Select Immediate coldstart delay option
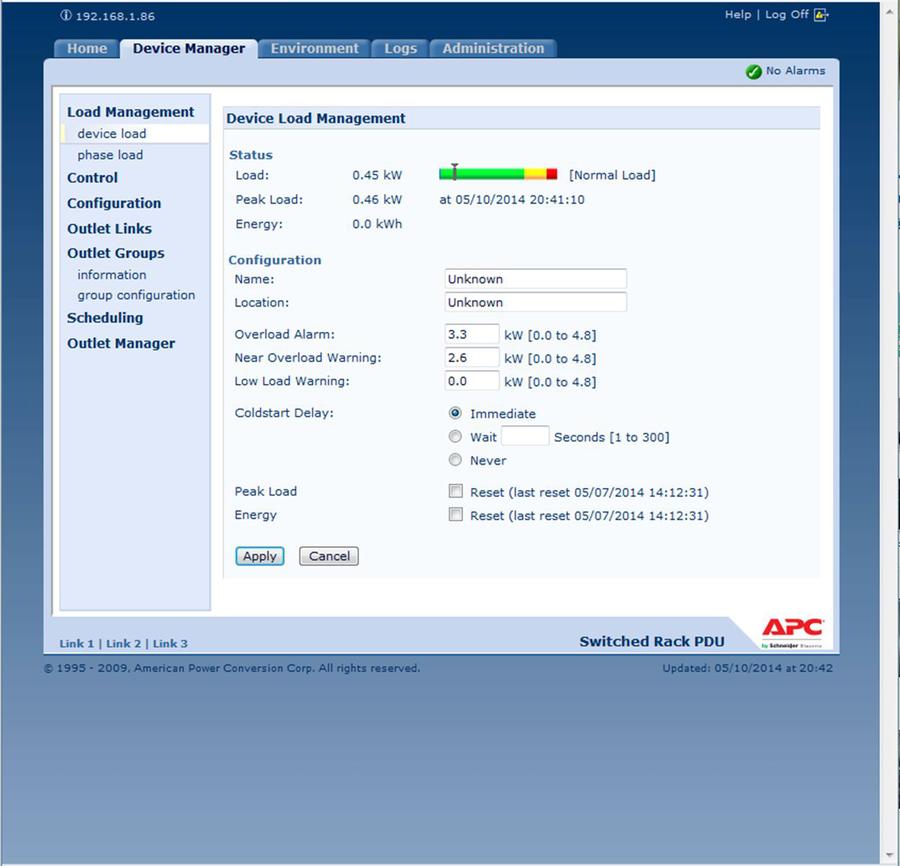Image resolution: width=900 pixels, height=866 pixels. pyautogui.click(x=455, y=413)
